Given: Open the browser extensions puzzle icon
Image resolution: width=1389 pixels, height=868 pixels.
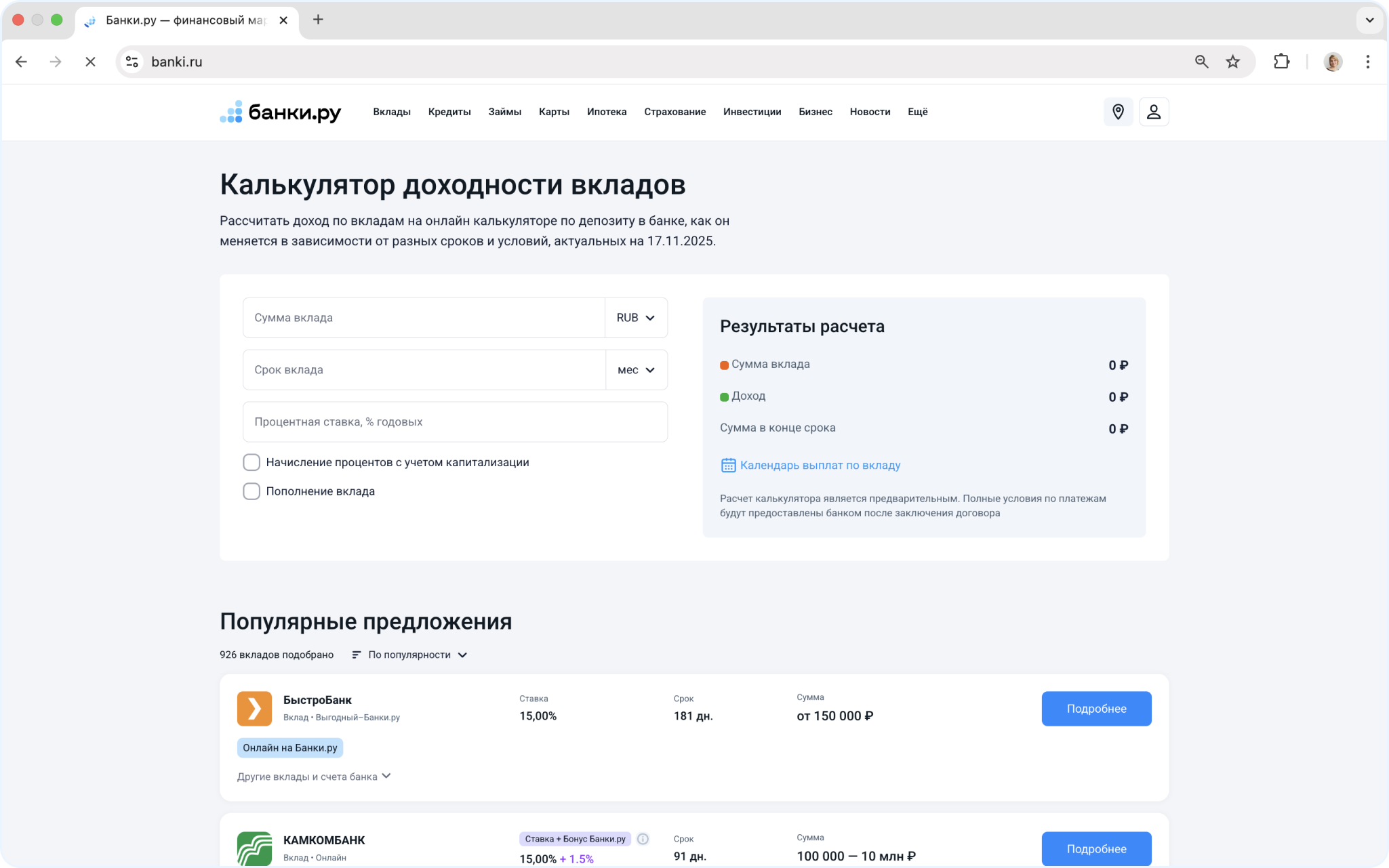Looking at the screenshot, I should pos(1281,62).
